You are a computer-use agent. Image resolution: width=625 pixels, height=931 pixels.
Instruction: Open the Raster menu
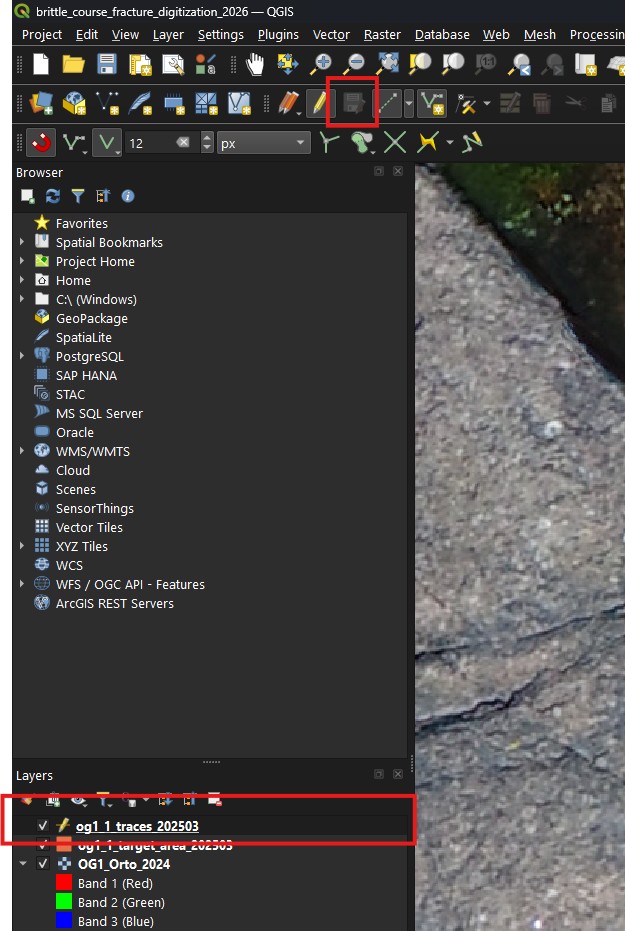[382, 35]
